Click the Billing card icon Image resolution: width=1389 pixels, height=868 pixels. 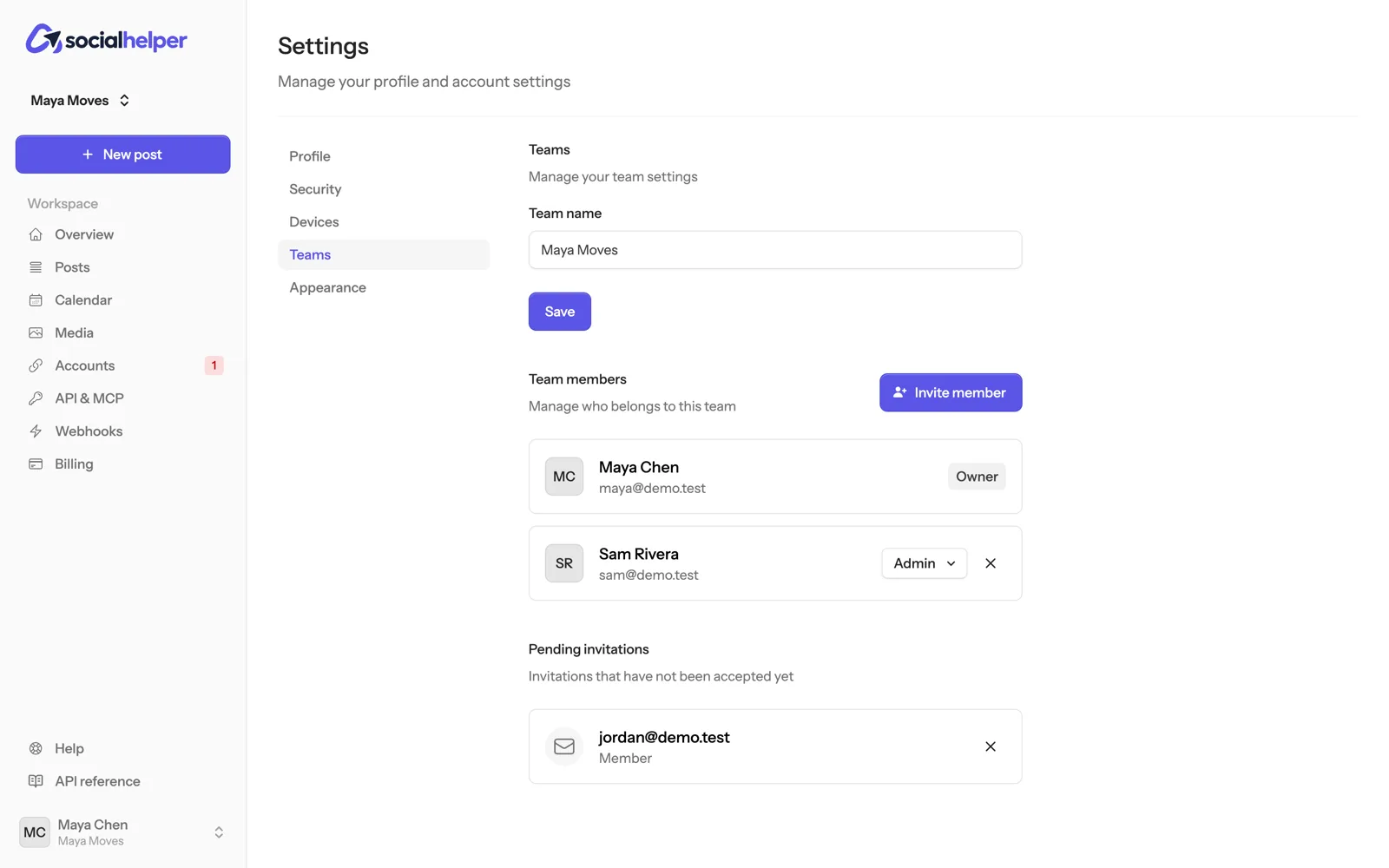[x=36, y=464]
